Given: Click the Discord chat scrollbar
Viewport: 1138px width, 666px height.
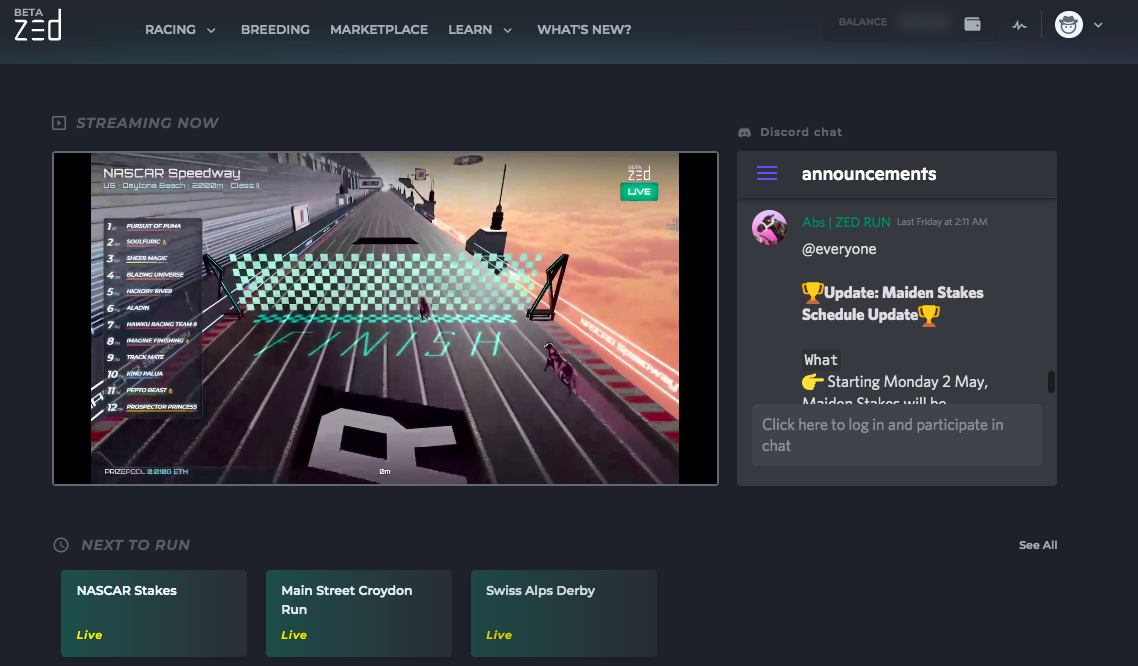Looking at the screenshot, I should click(x=1051, y=382).
